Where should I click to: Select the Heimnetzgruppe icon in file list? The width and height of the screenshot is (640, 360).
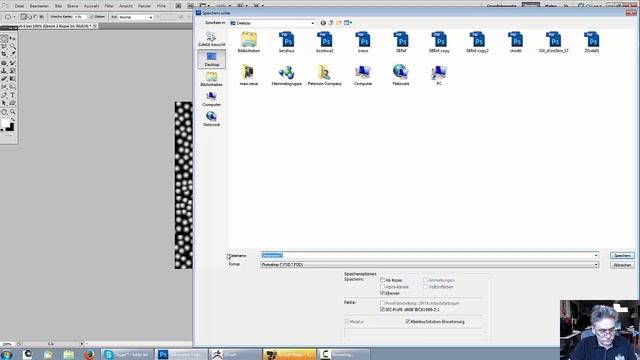point(287,76)
